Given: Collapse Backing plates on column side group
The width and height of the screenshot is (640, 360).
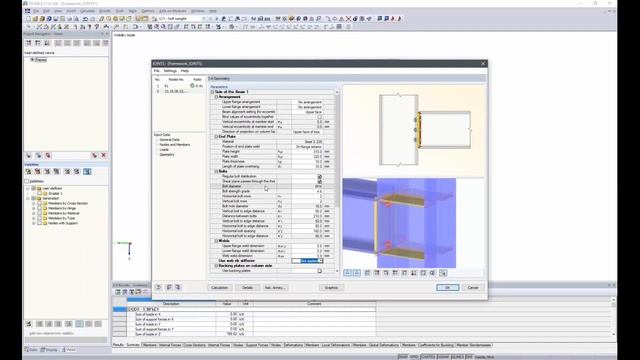Looking at the screenshot, I should [x=216, y=266].
